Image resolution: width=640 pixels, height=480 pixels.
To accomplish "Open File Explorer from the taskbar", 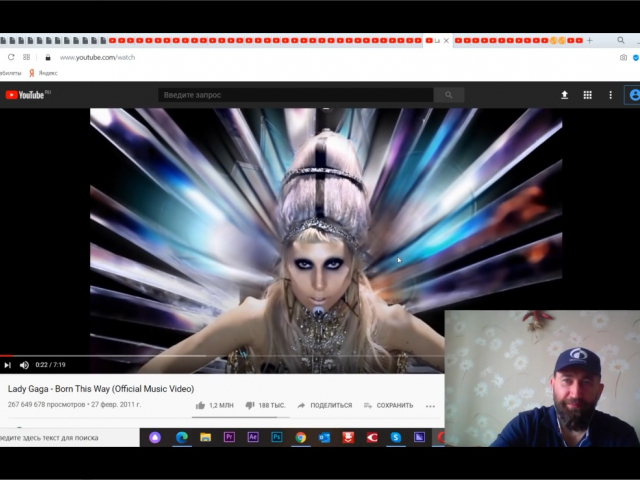I will (205, 438).
